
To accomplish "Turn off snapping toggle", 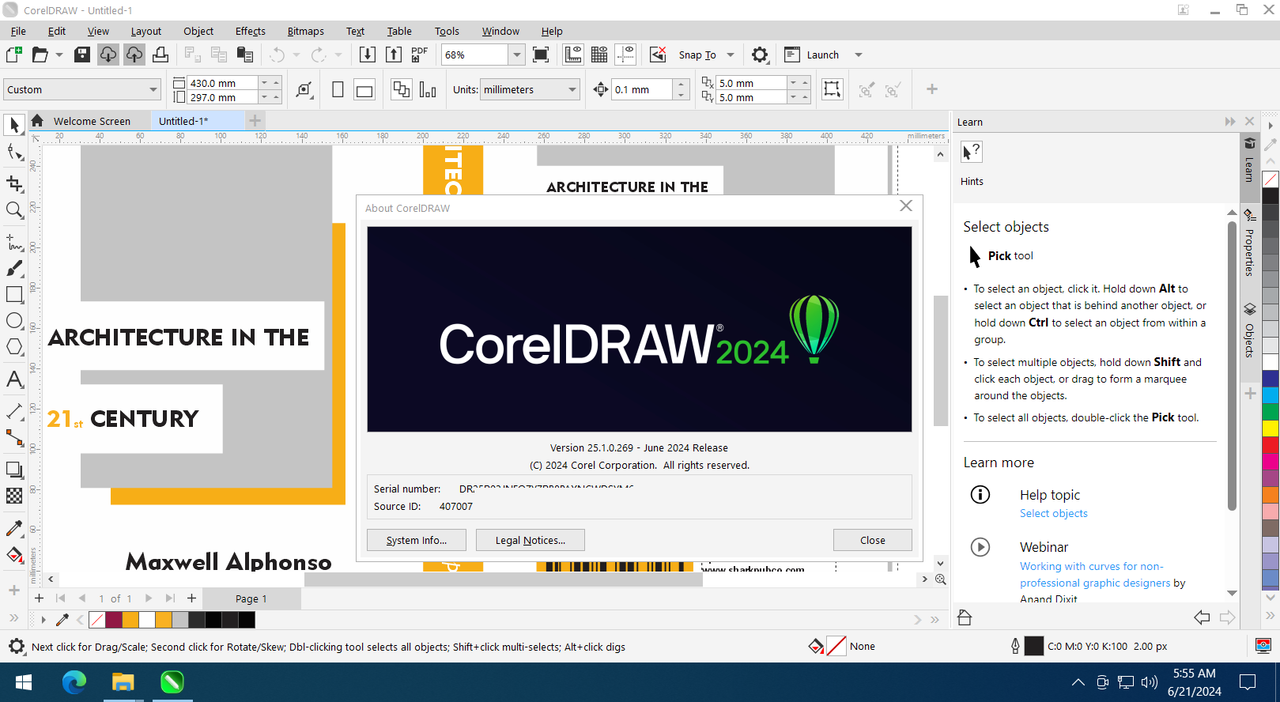I will 658,54.
